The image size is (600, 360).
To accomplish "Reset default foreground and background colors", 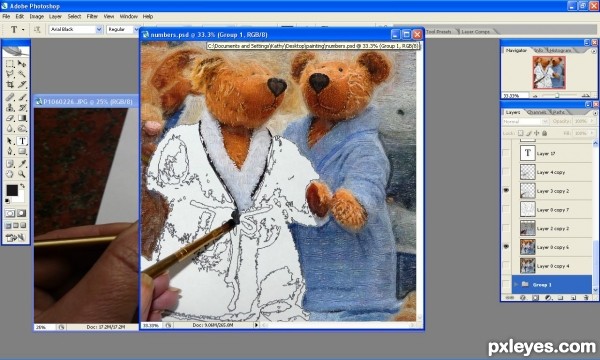I will (x=8, y=201).
